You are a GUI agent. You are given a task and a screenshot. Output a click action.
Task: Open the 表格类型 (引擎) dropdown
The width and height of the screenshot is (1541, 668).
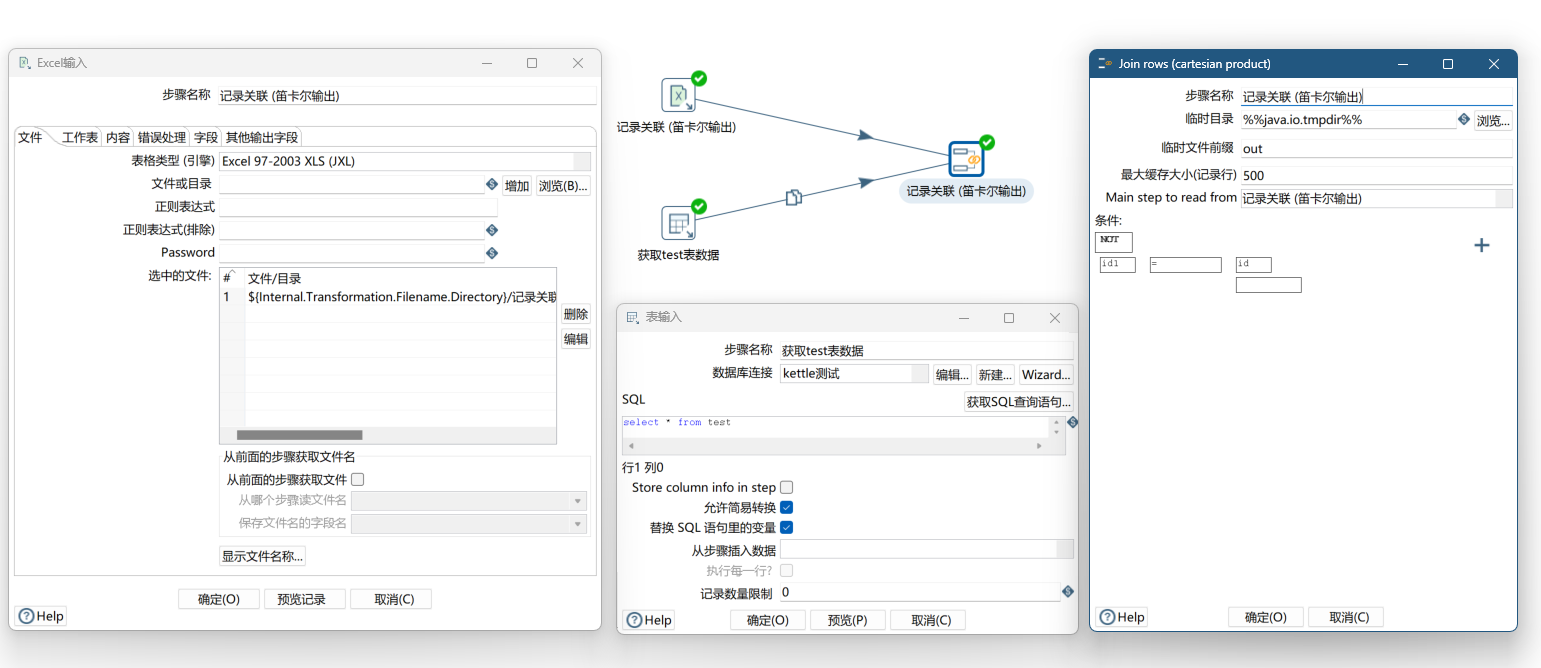click(581, 161)
